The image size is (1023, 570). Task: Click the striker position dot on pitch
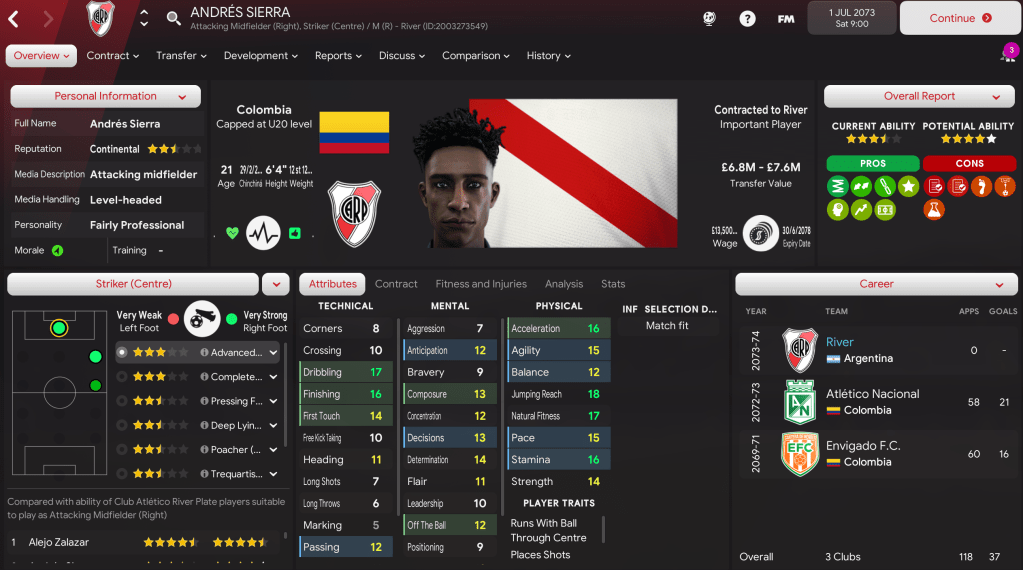coord(59,328)
